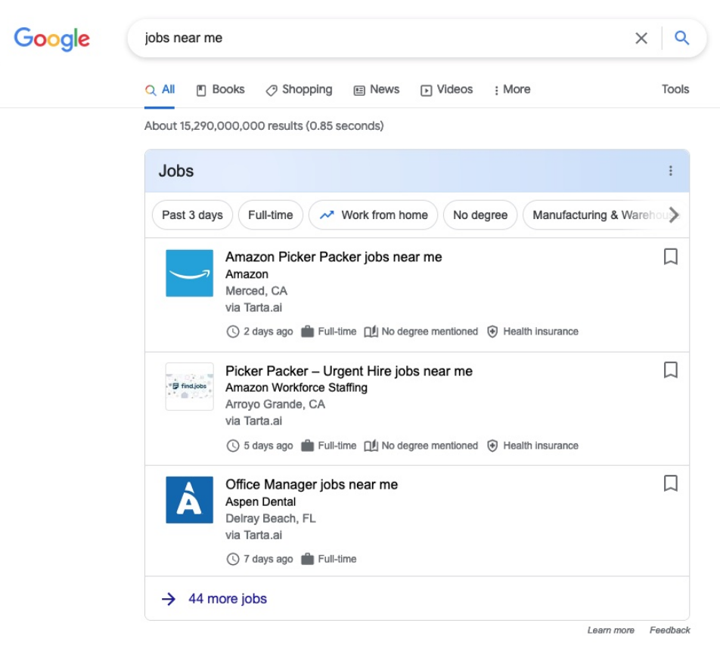720x651 pixels.
Task: Toggle the Work from home filter
Action: pos(373,215)
